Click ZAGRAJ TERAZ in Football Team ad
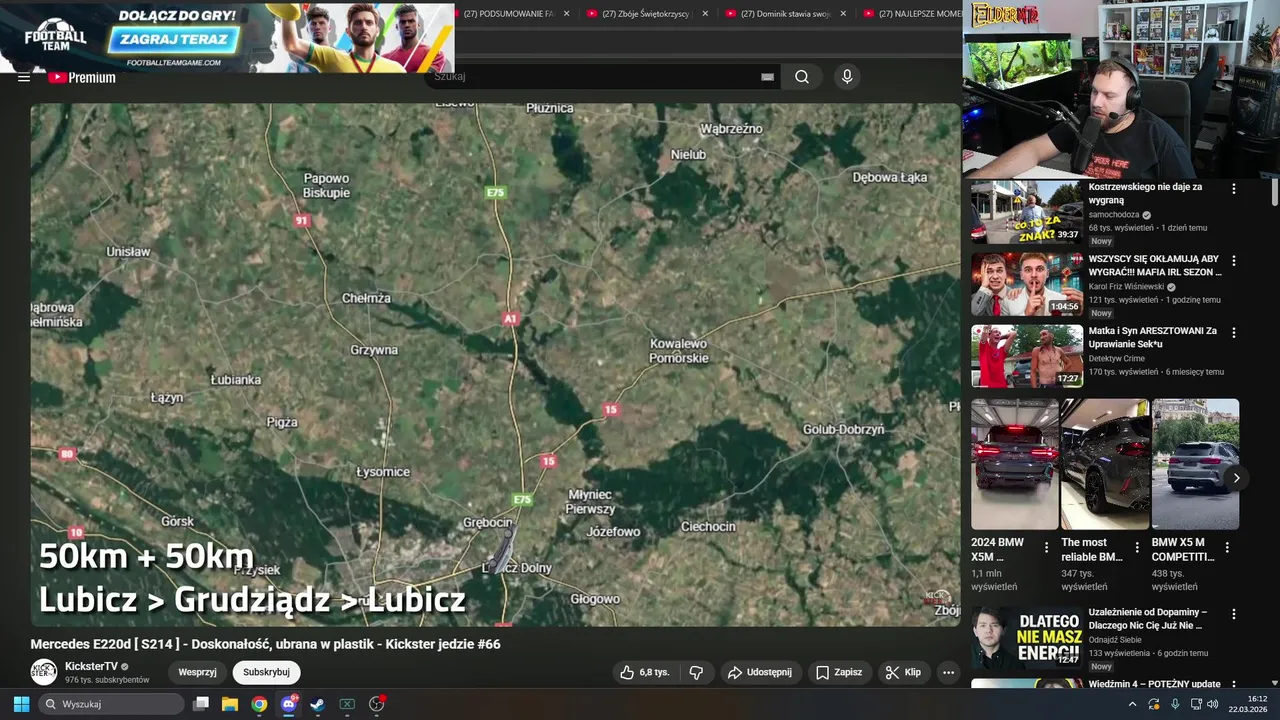 pos(175,40)
